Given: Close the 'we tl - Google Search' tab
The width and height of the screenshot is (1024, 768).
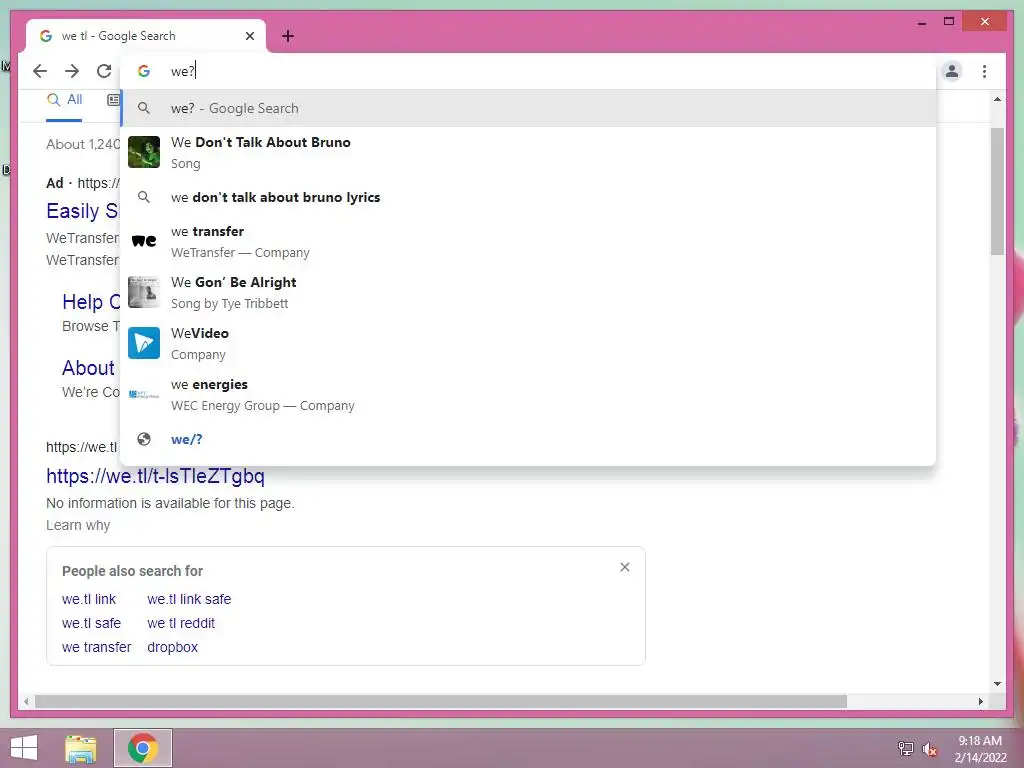Looking at the screenshot, I should tap(249, 36).
